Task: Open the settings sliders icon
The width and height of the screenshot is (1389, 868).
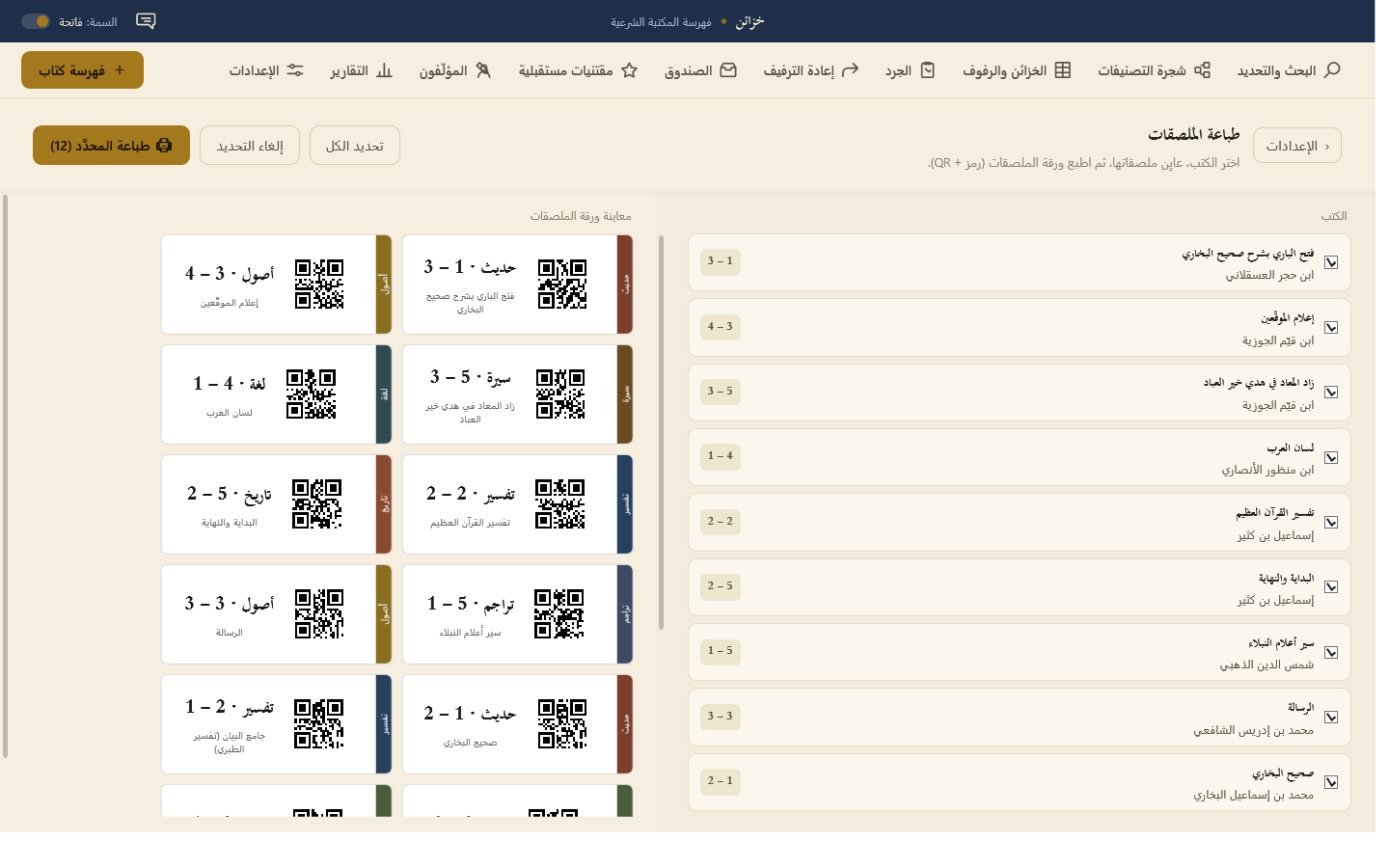Action: tap(295, 70)
